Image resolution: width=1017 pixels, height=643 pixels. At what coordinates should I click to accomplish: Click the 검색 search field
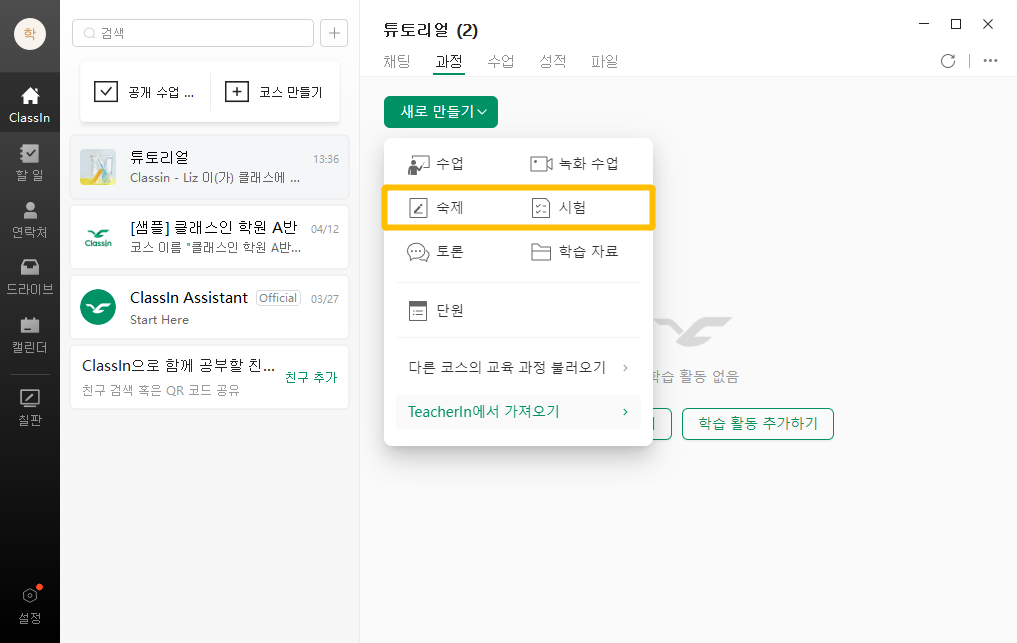[193, 33]
